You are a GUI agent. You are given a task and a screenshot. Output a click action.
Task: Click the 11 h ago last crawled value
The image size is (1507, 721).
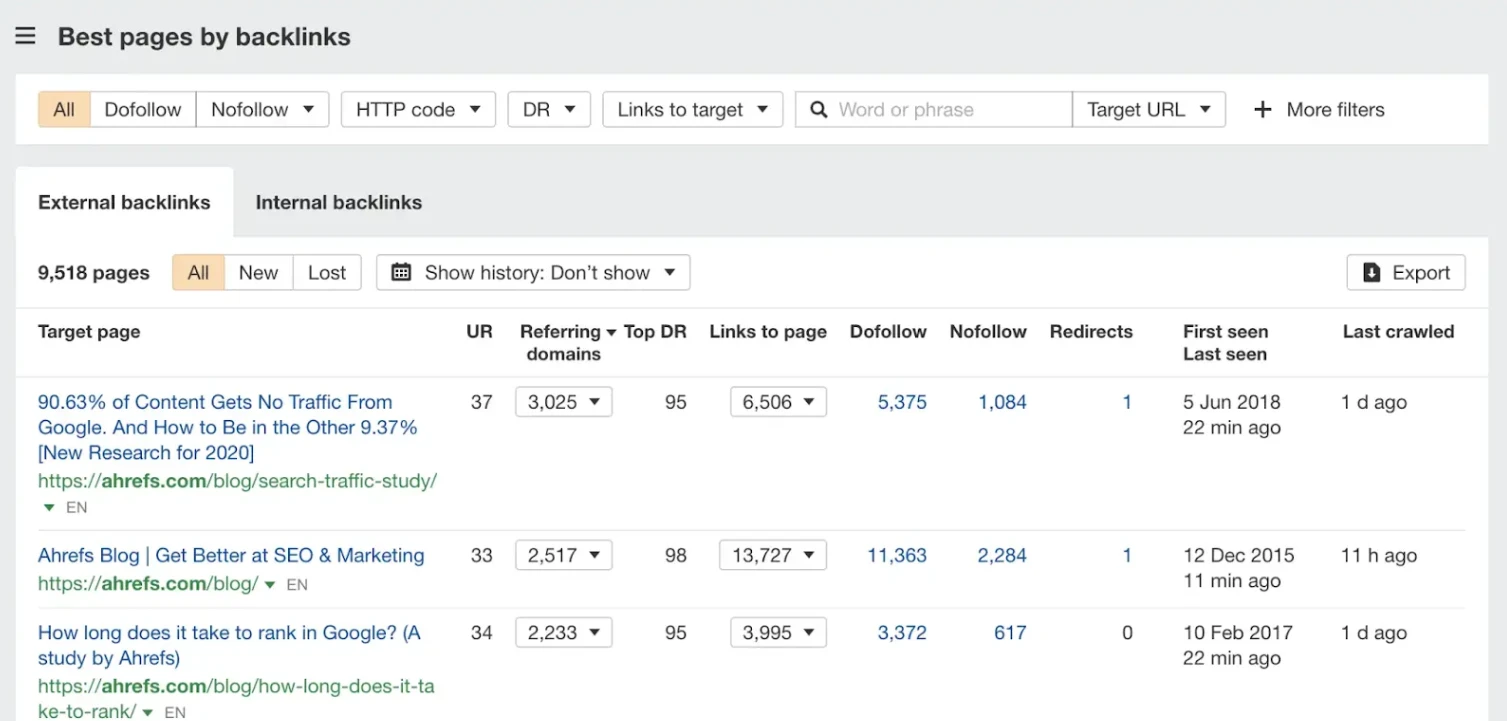pyautogui.click(x=1379, y=555)
